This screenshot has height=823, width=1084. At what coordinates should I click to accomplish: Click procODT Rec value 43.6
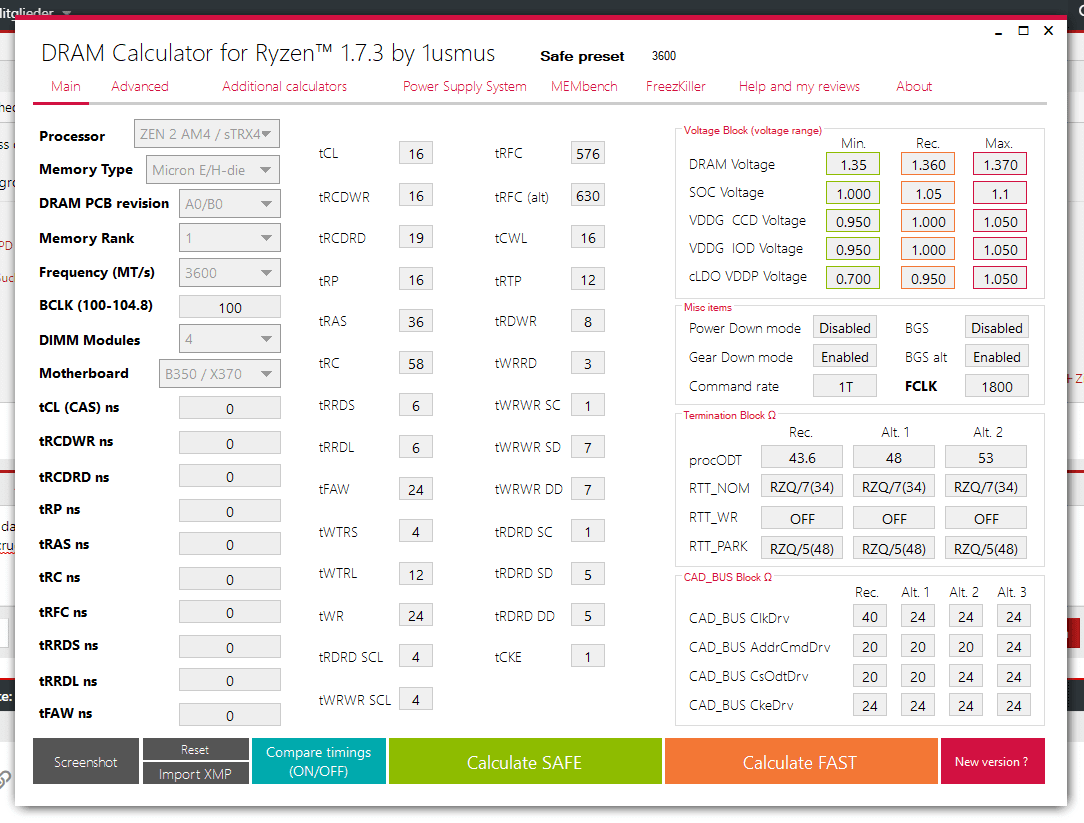click(802, 458)
